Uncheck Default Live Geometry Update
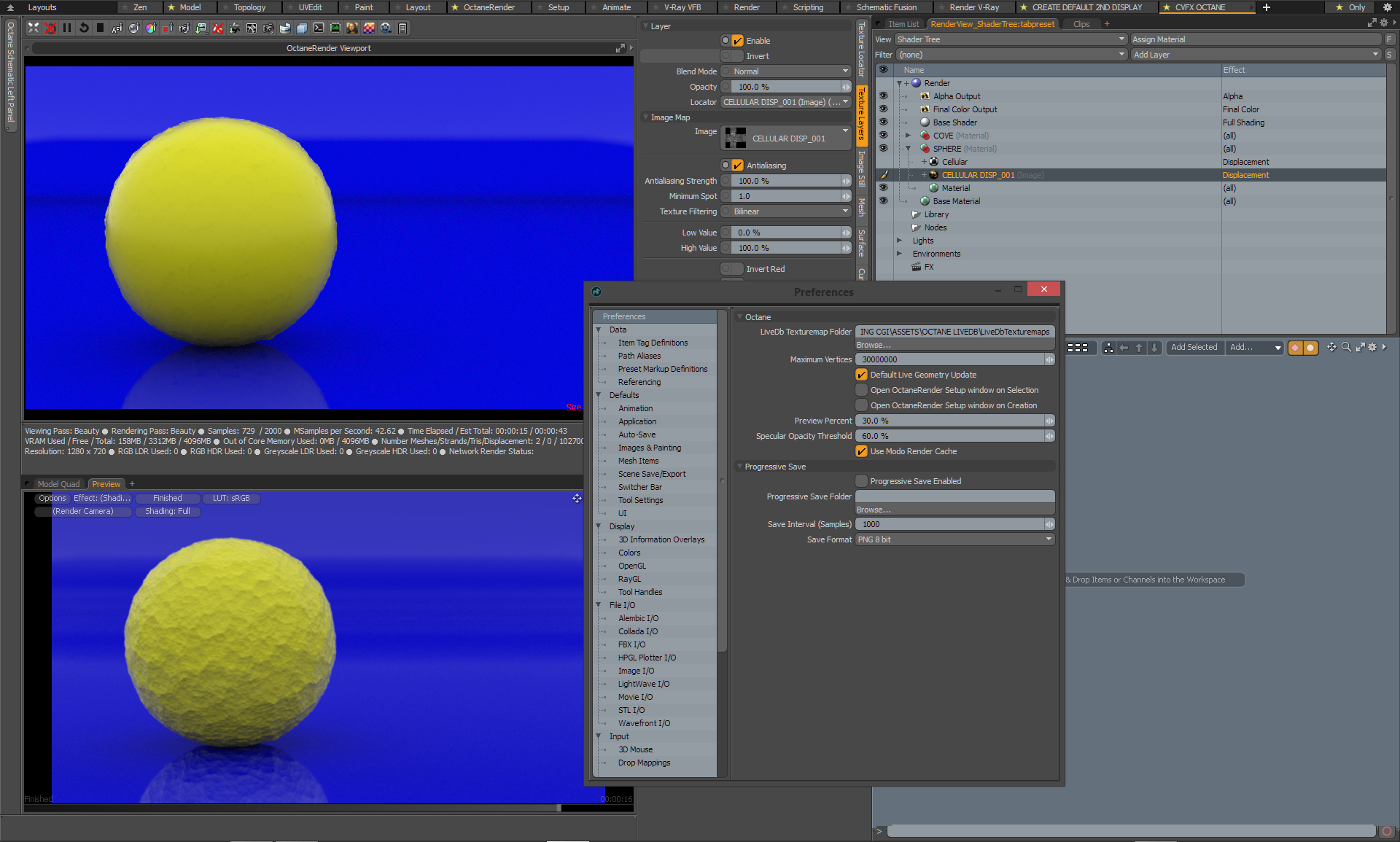 point(861,375)
